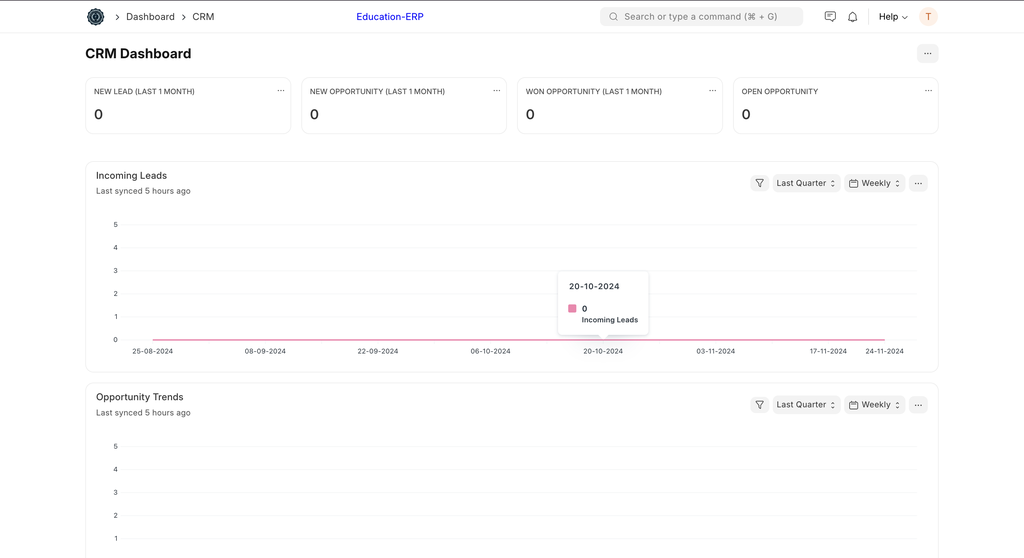Open the notifications bell icon
This screenshot has width=1024, height=558.
coord(852,17)
